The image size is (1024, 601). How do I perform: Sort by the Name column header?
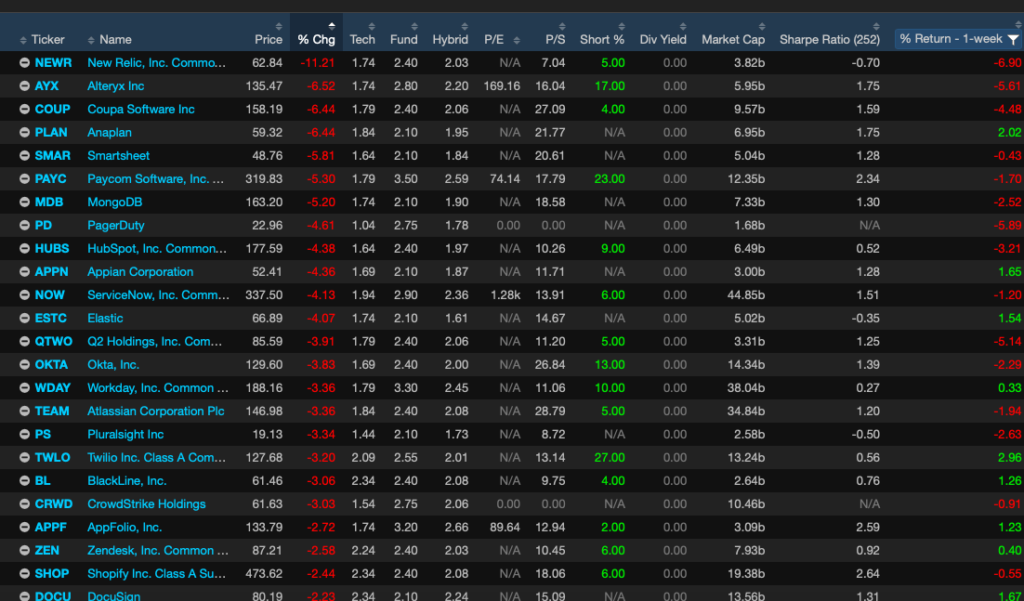[115, 40]
